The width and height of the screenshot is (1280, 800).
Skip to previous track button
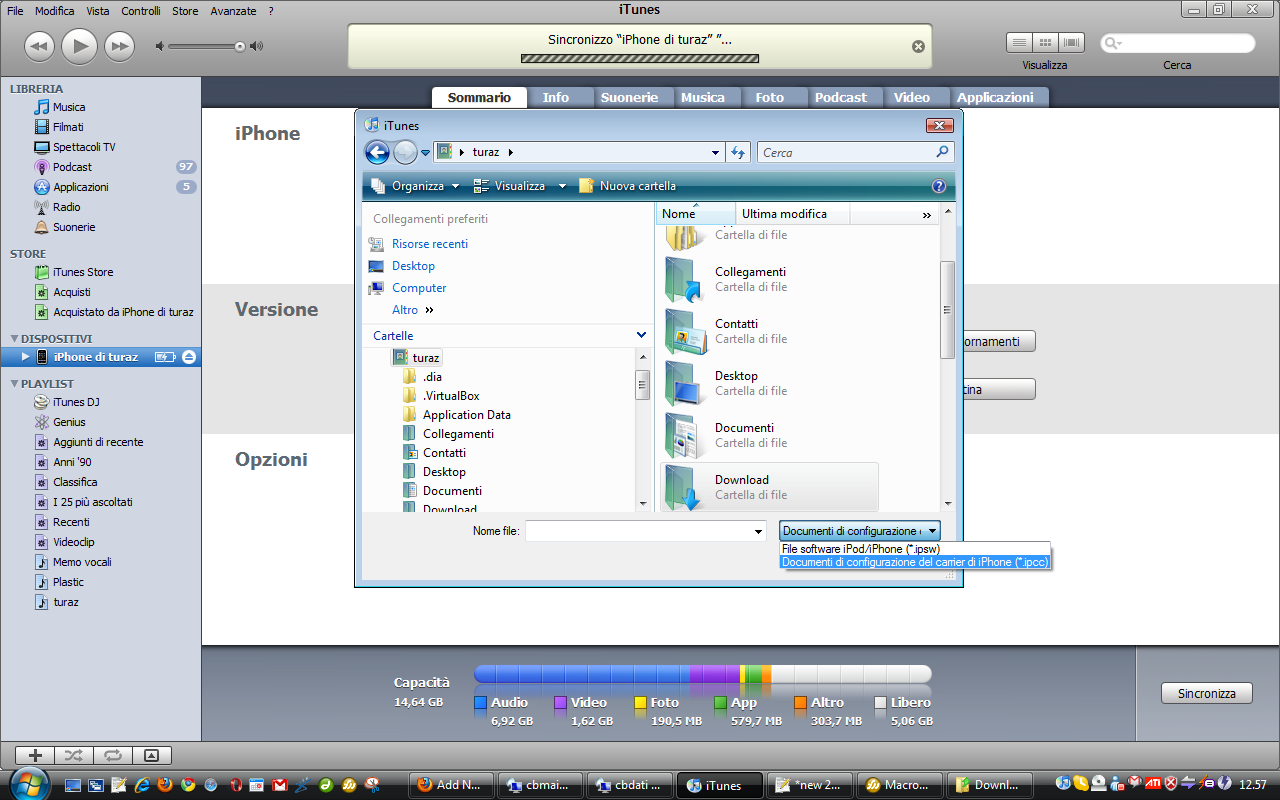coord(39,46)
